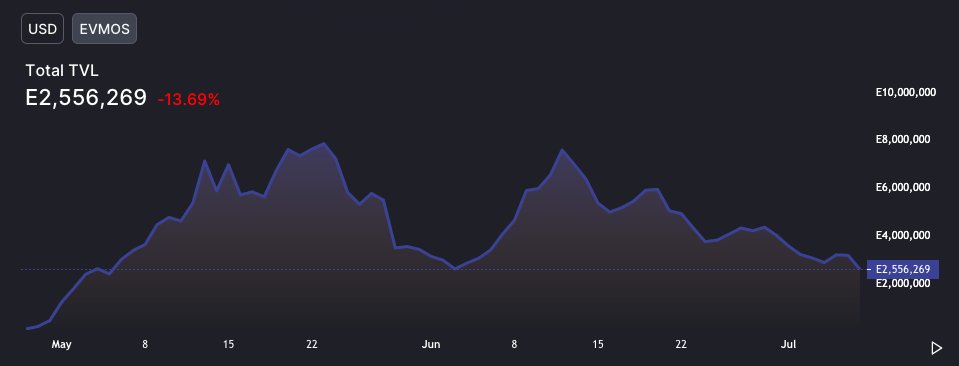Select the EVMOS denomination toggle
The width and height of the screenshot is (959, 366).
(105, 29)
